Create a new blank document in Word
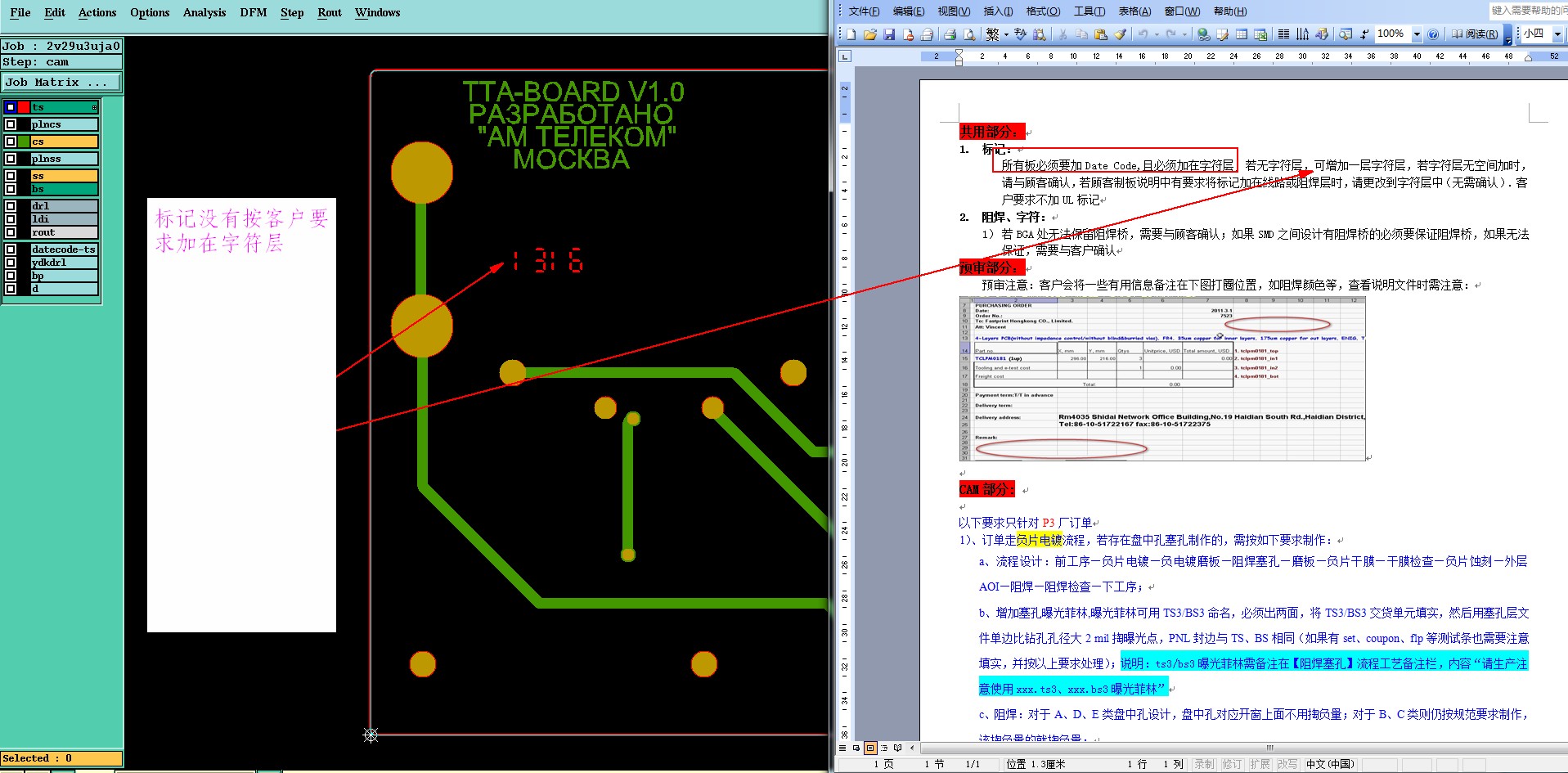The height and width of the screenshot is (773, 1568). pos(851,34)
